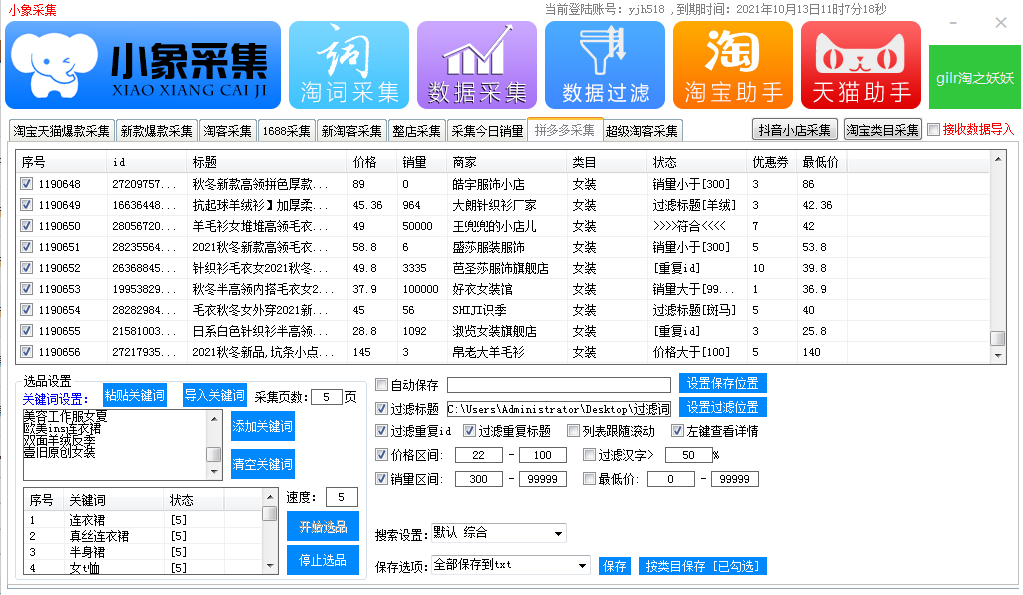1023x595 pixels.
Task: Click the 过滤汉字 percentage field showing 50
Action: tap(688, 455)
